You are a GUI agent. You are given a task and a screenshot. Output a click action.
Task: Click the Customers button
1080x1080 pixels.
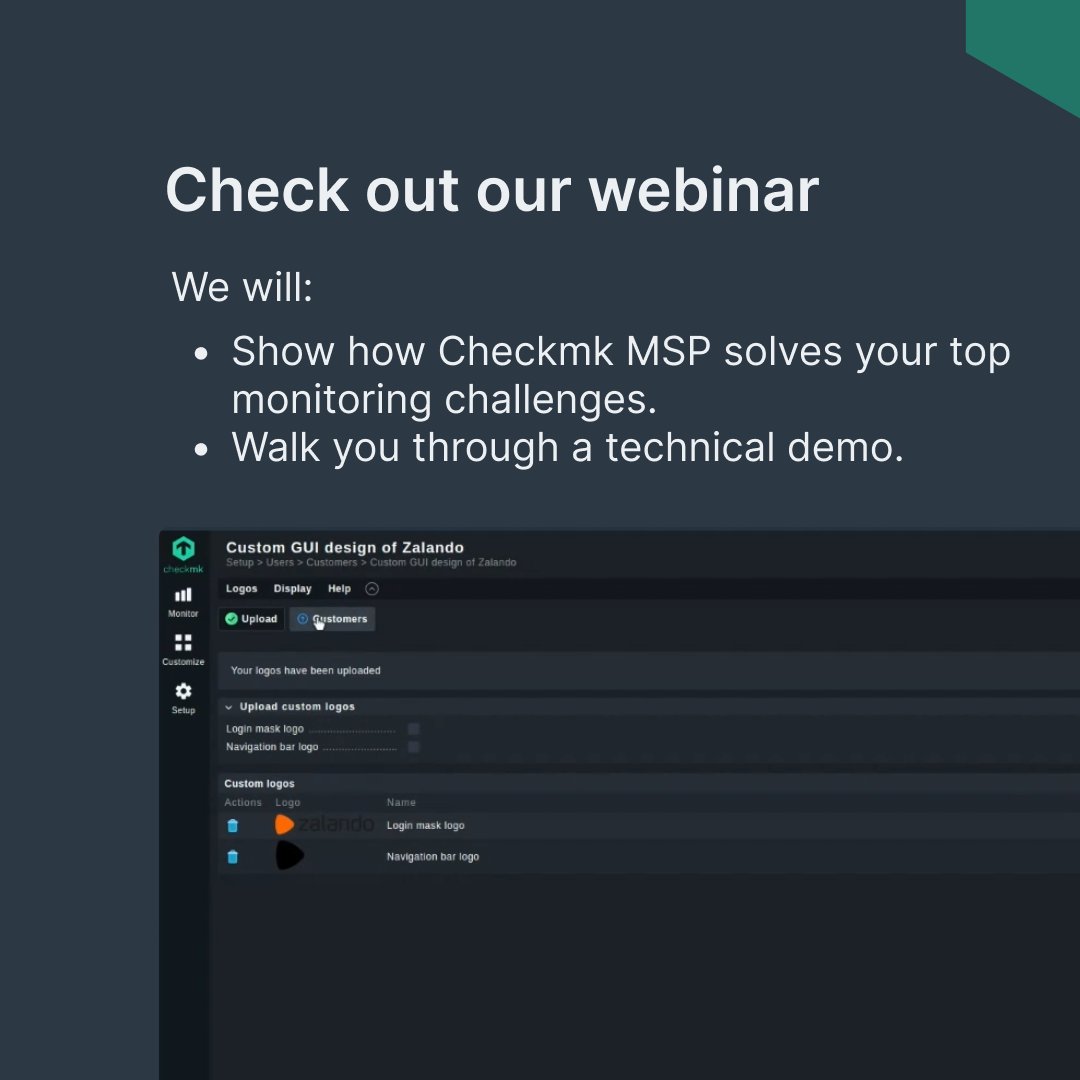point(332,619)
